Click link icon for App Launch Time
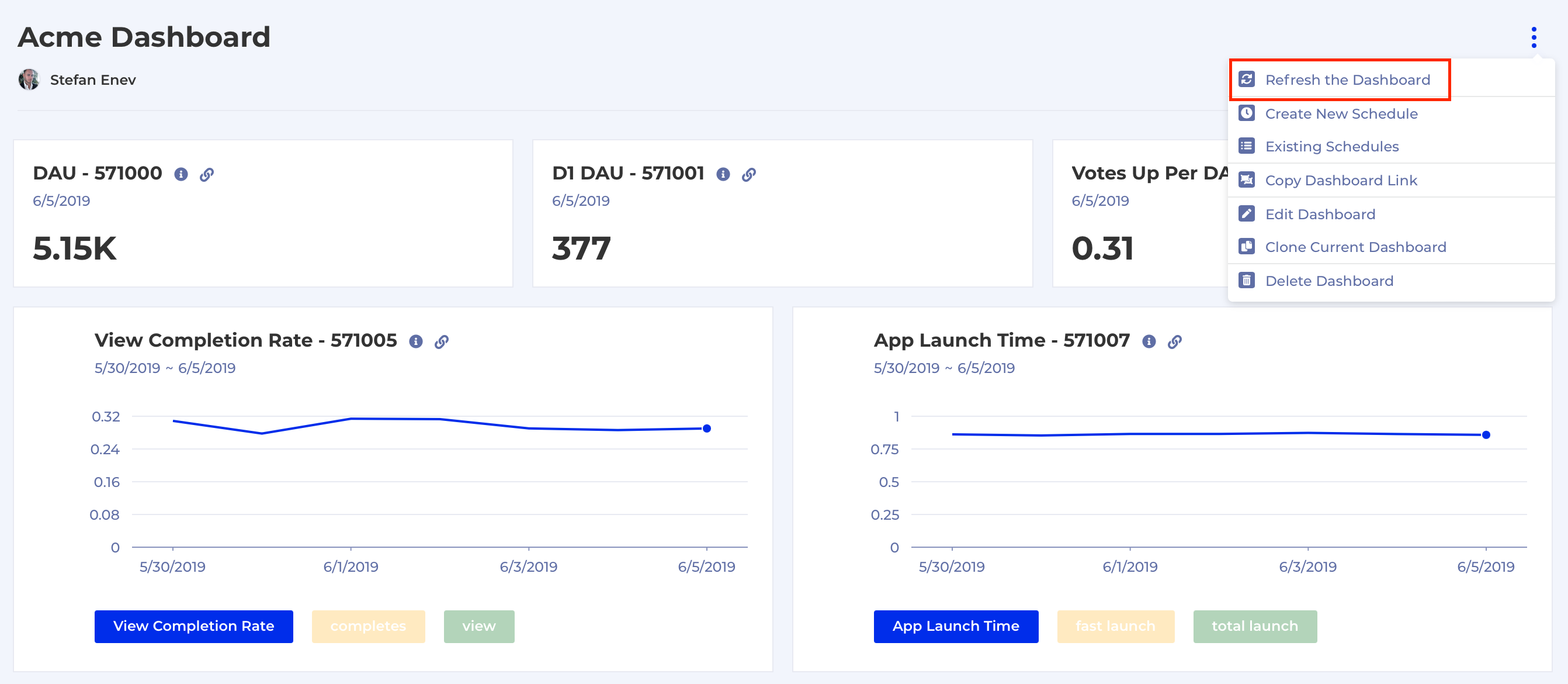 coord(1175,341)
